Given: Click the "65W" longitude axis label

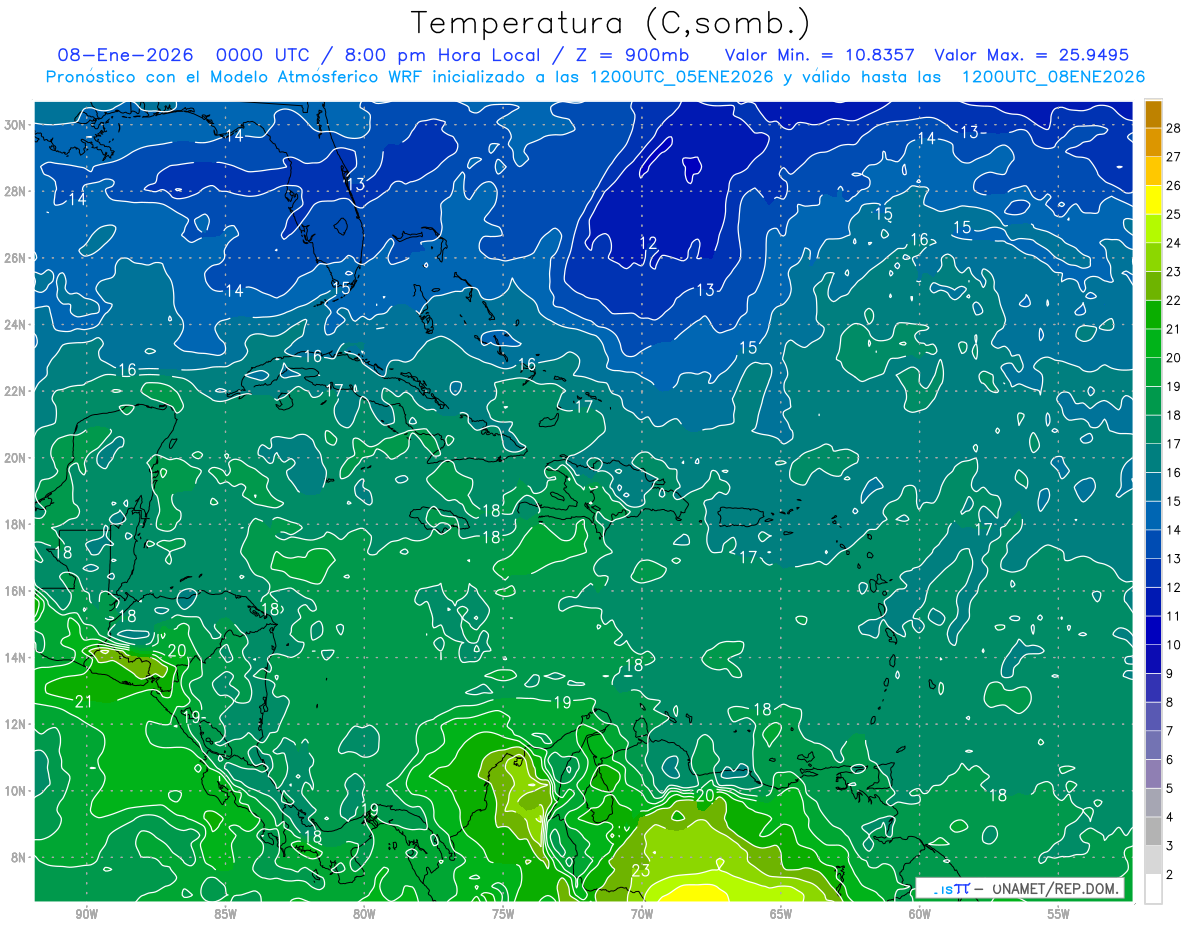Looking at the screenshot, I should (x=781, y=914).
